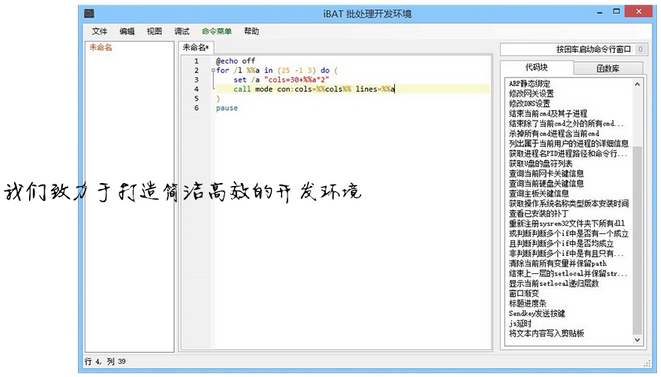The image size is (661, 377).
Task: Open the 帮助 menu
Action: coord(251,31)
